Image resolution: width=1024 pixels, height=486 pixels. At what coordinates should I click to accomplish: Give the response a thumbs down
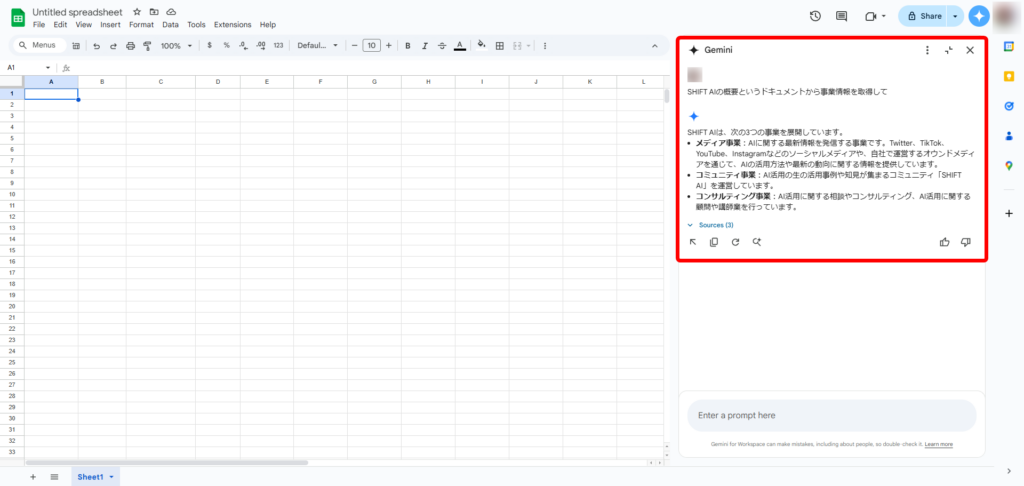click(x=966, y=242)
